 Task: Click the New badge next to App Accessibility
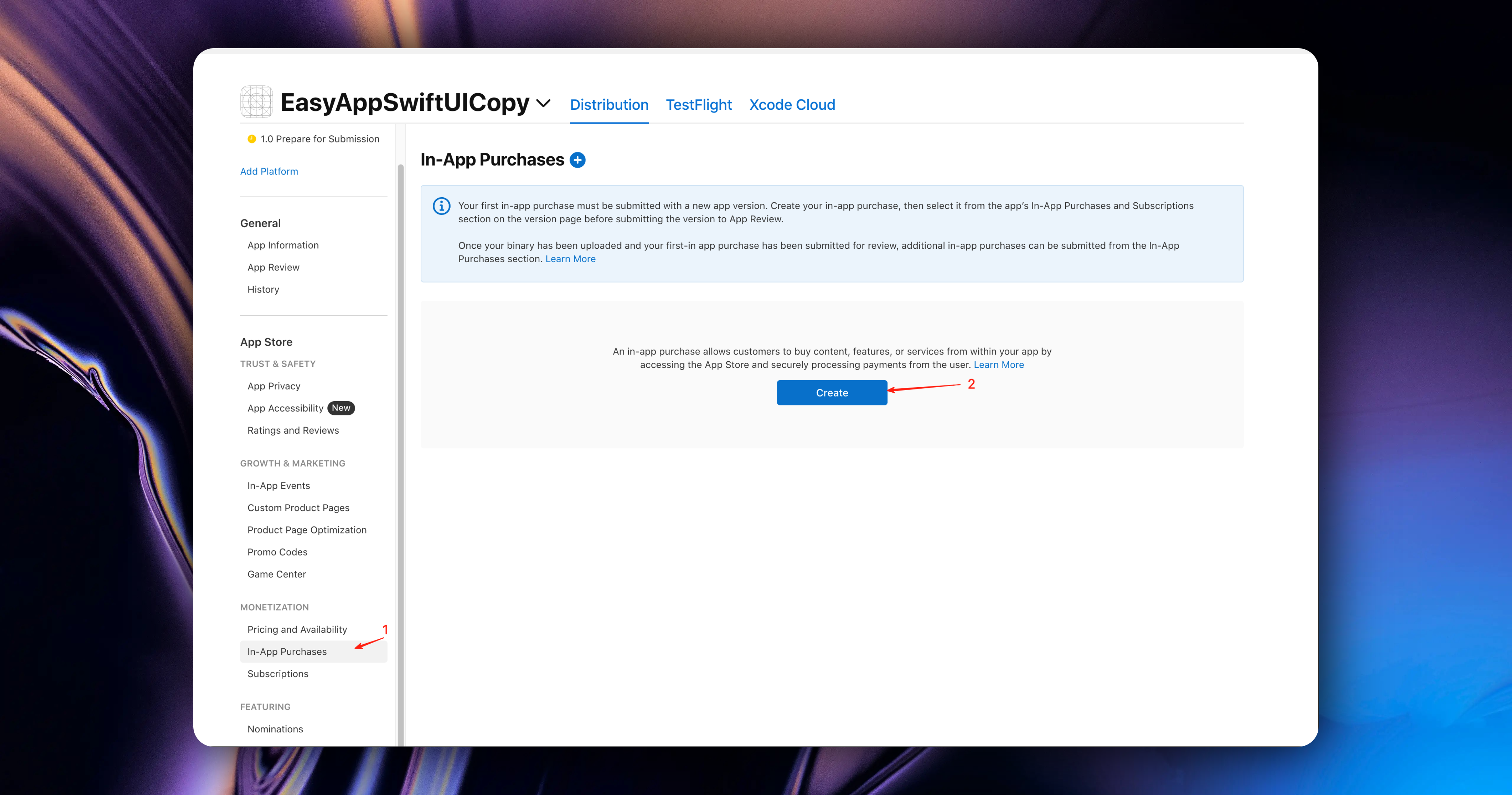point(341,408)
